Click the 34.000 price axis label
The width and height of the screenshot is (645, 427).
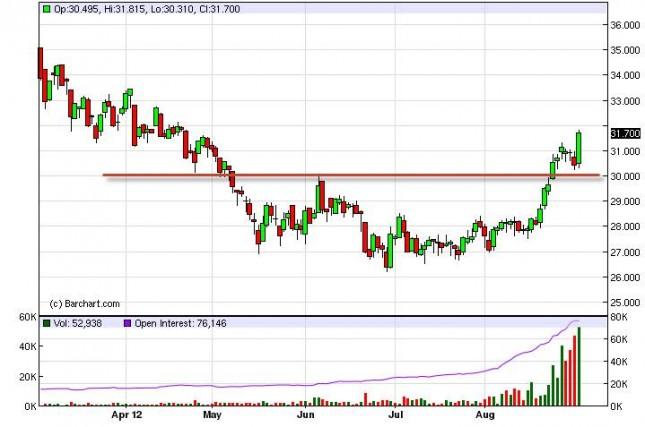[625, 75]
